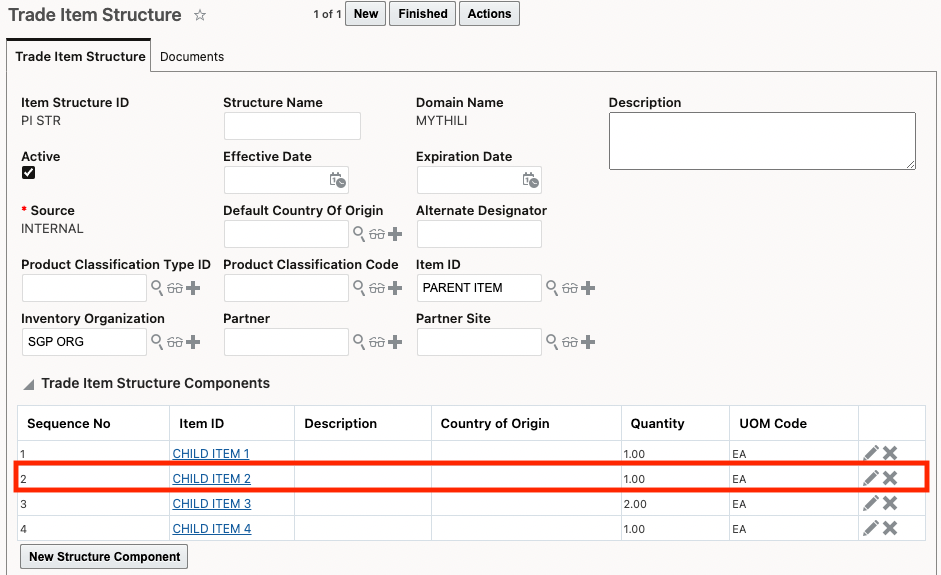
Task: Edit the CHILD ITEM 2 row
Action: 871,479
